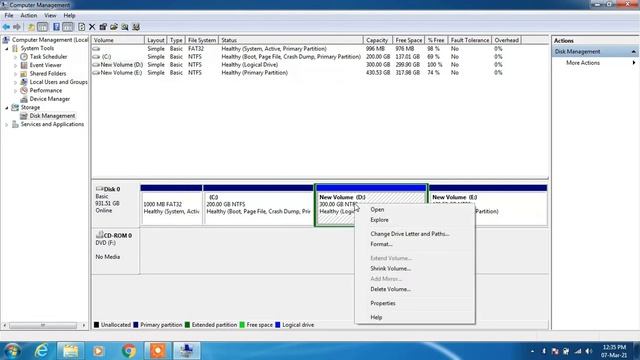
Task: Open the File menu
Action: [9, 16]
